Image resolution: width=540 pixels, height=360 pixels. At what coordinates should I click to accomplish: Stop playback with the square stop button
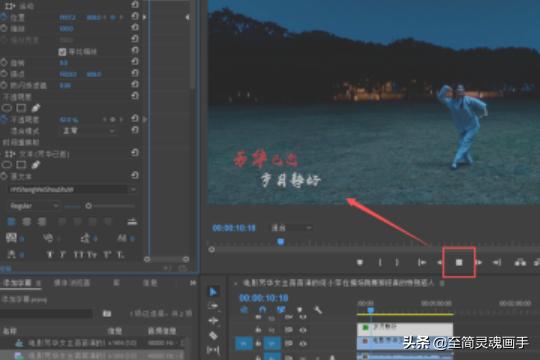pos(459,263)
